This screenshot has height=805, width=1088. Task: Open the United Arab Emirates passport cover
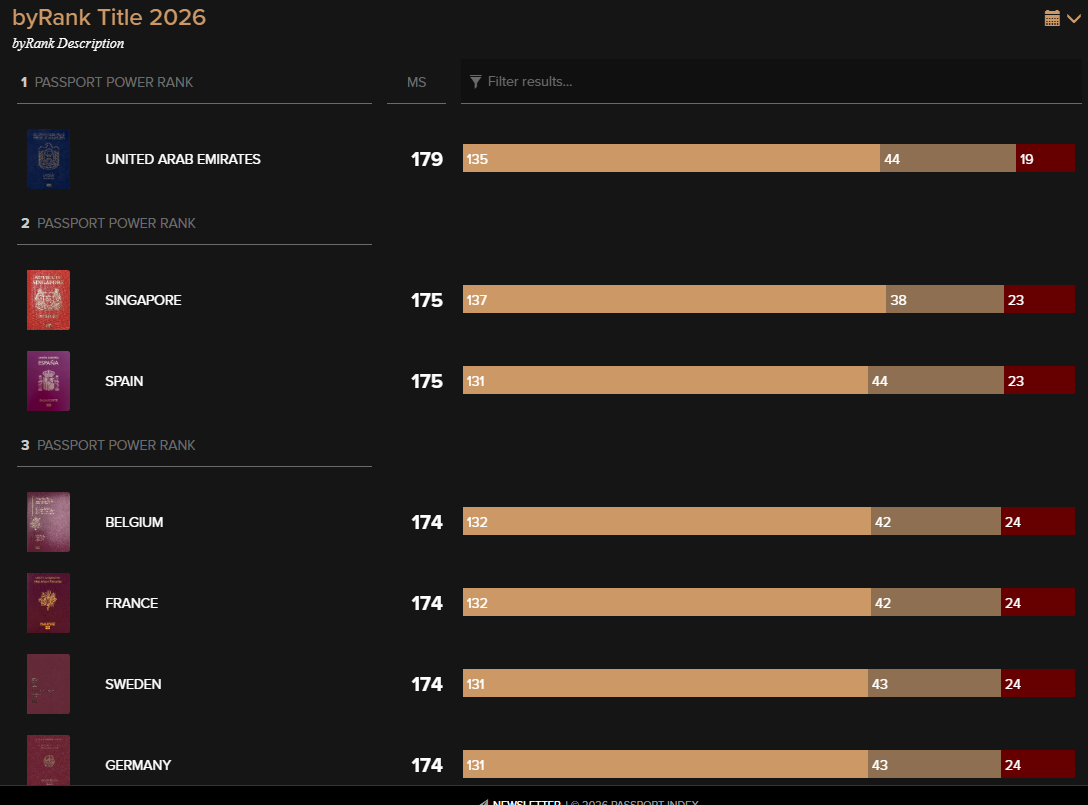point(49,159)
